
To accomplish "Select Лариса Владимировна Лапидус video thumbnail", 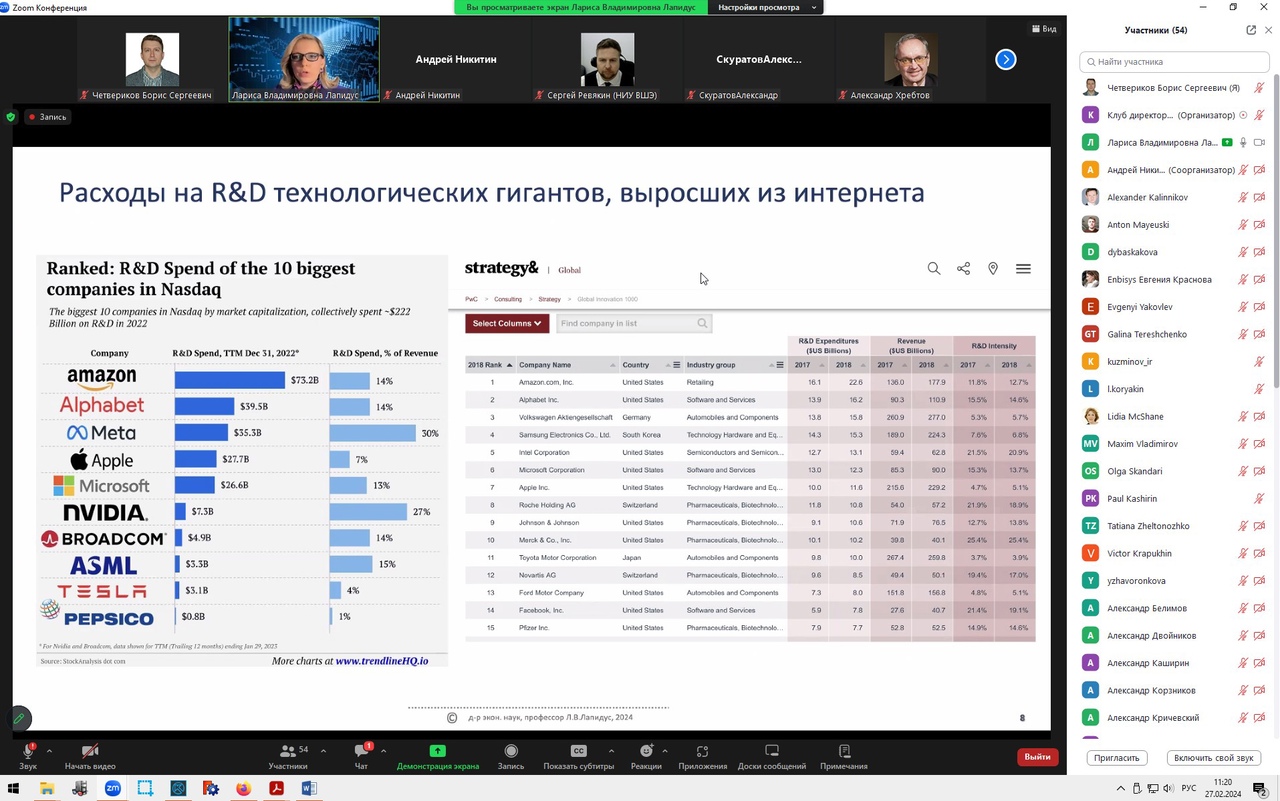I will (x=304, y=59).
